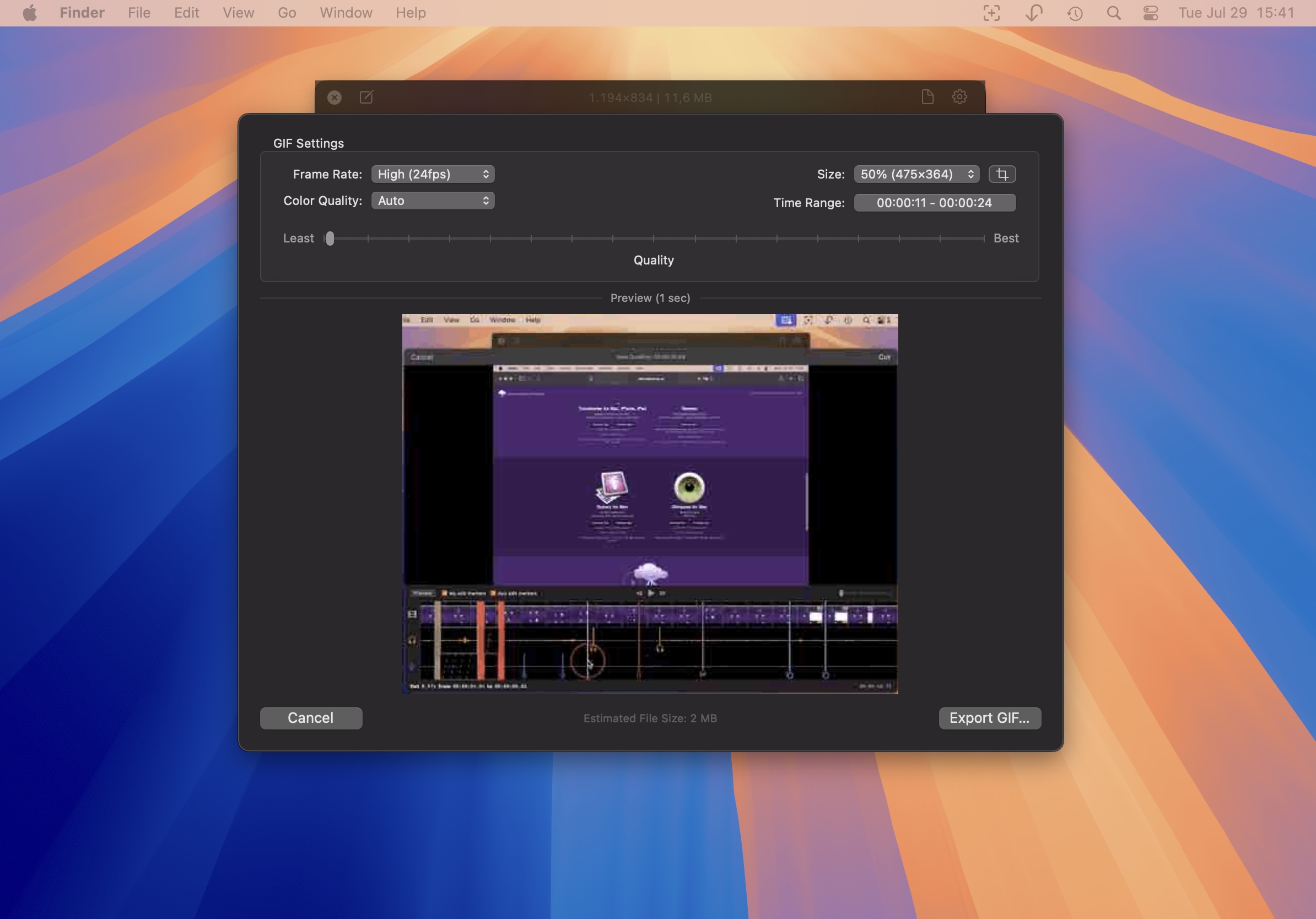Click the Cancel button

(311, 718)
